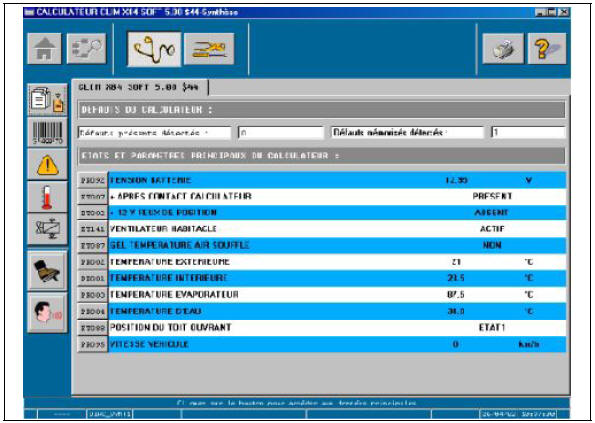Go to the Home screen icon

click(44, 49)
